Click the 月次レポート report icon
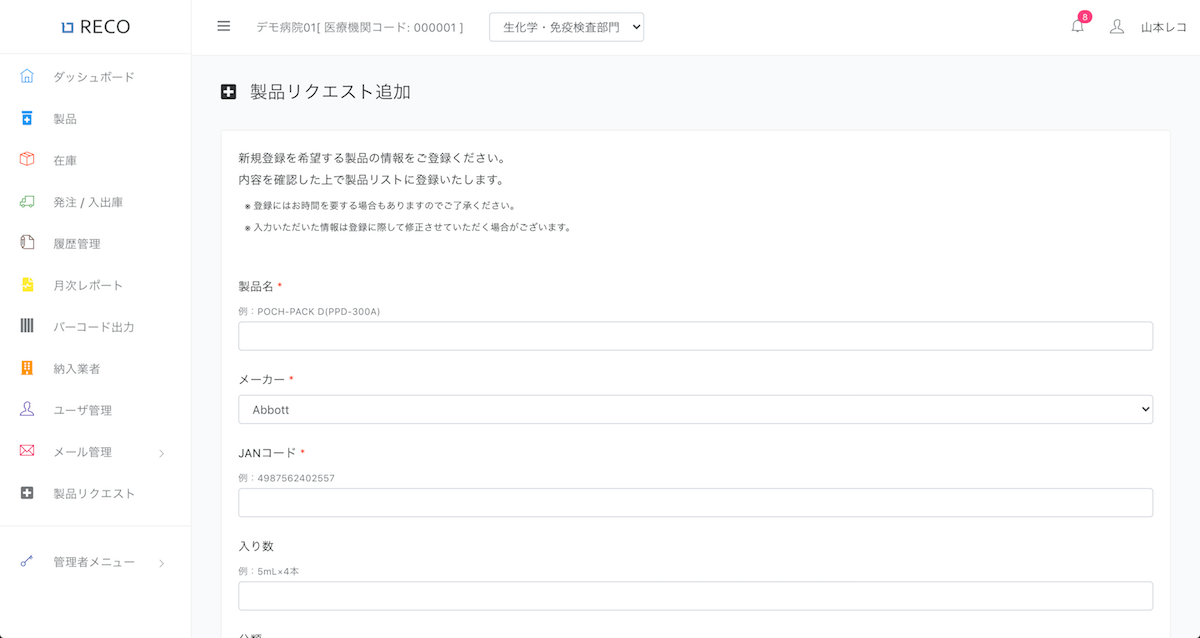The height and width of the screenshot is (638, 1200). click(x=27, y=285)
